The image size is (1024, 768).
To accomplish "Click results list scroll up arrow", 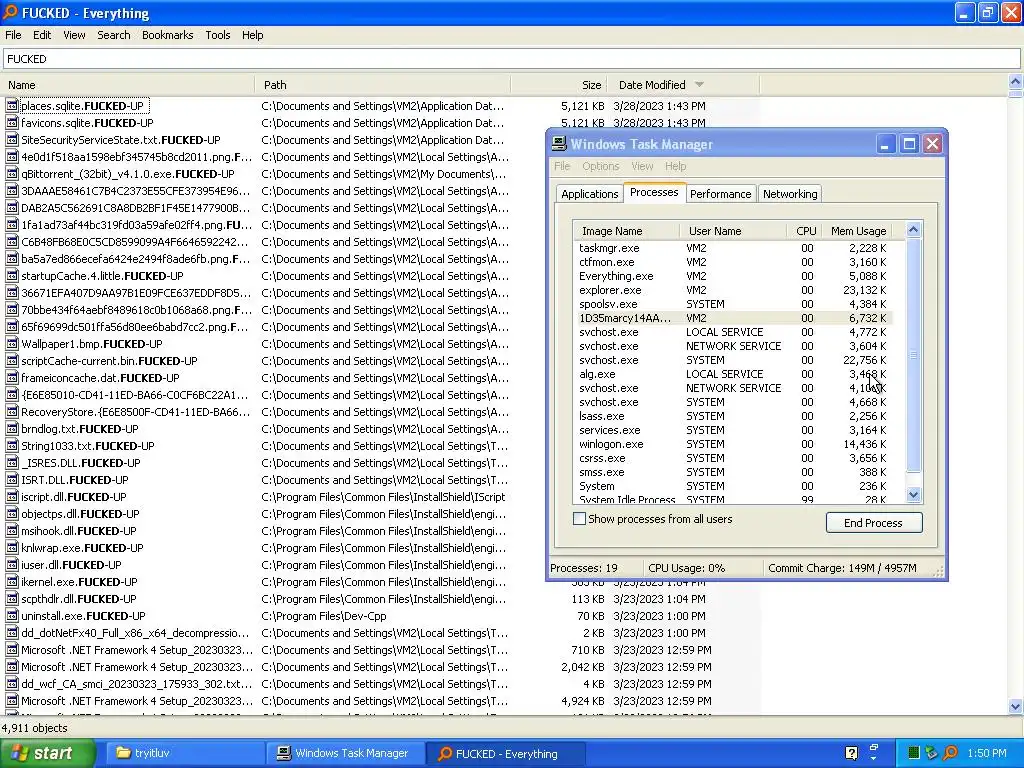I will [1015, 82].
